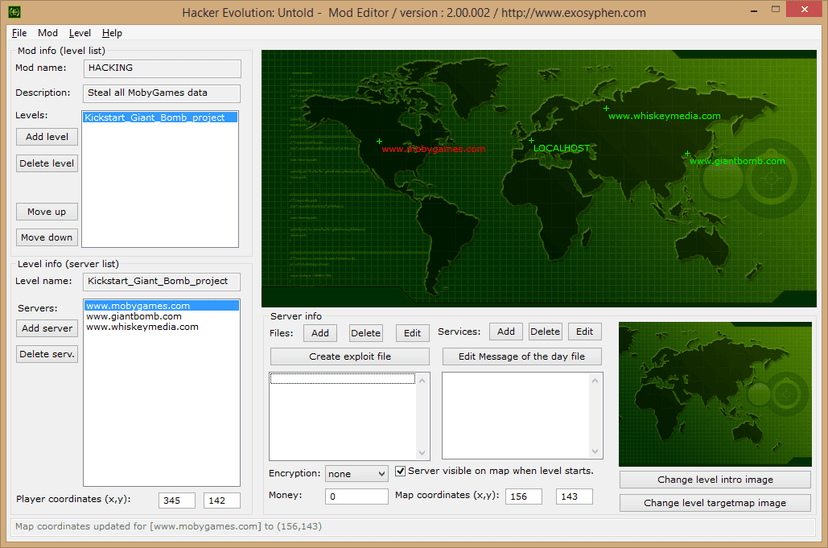
Task: Click the application icon in title bar
Action: coord(15,12)
